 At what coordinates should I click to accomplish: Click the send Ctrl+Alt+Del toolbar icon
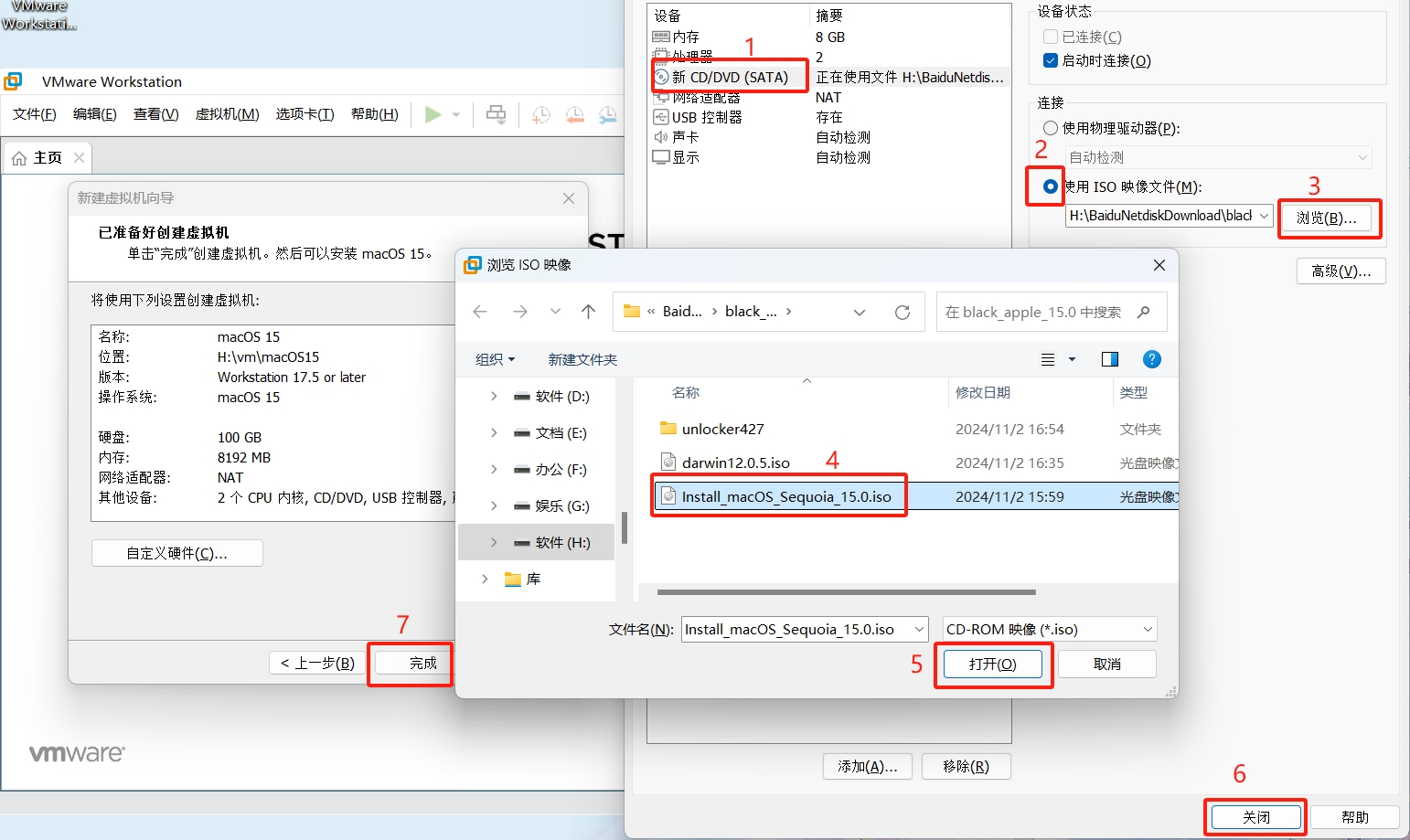pos(497,114)
